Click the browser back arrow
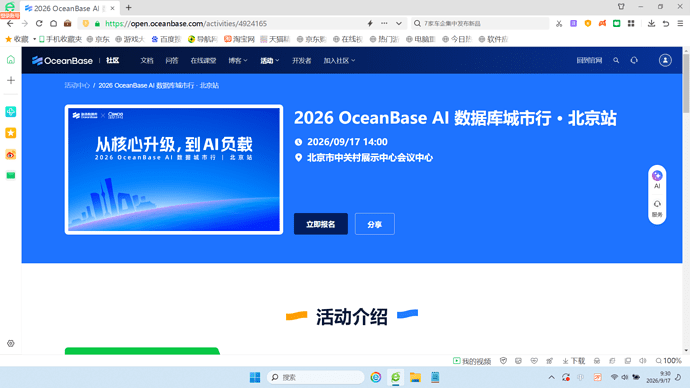 [10, 23]
